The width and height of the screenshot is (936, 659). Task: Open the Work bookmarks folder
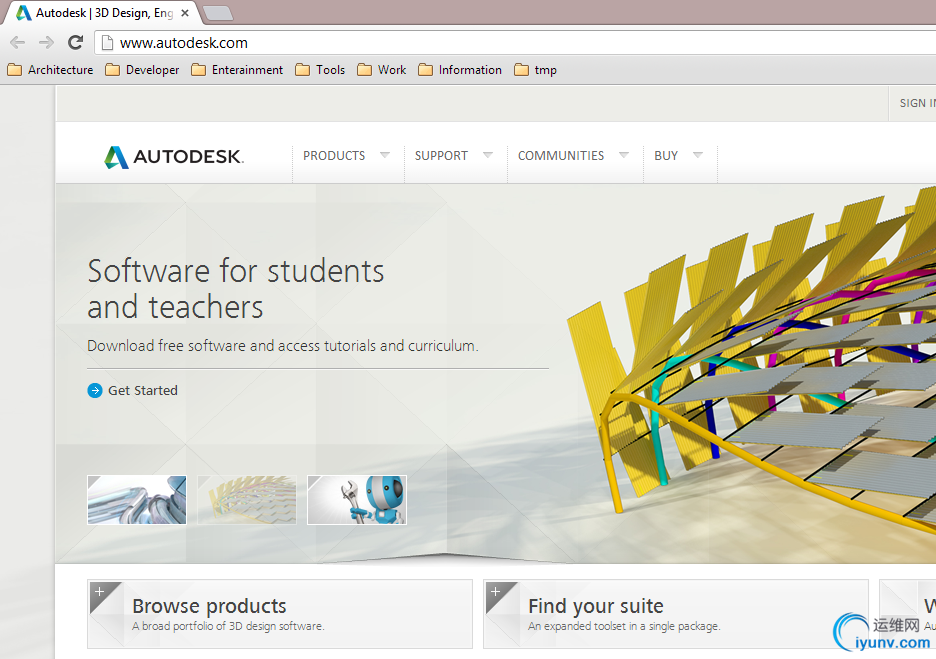click(x=381, y=70)
